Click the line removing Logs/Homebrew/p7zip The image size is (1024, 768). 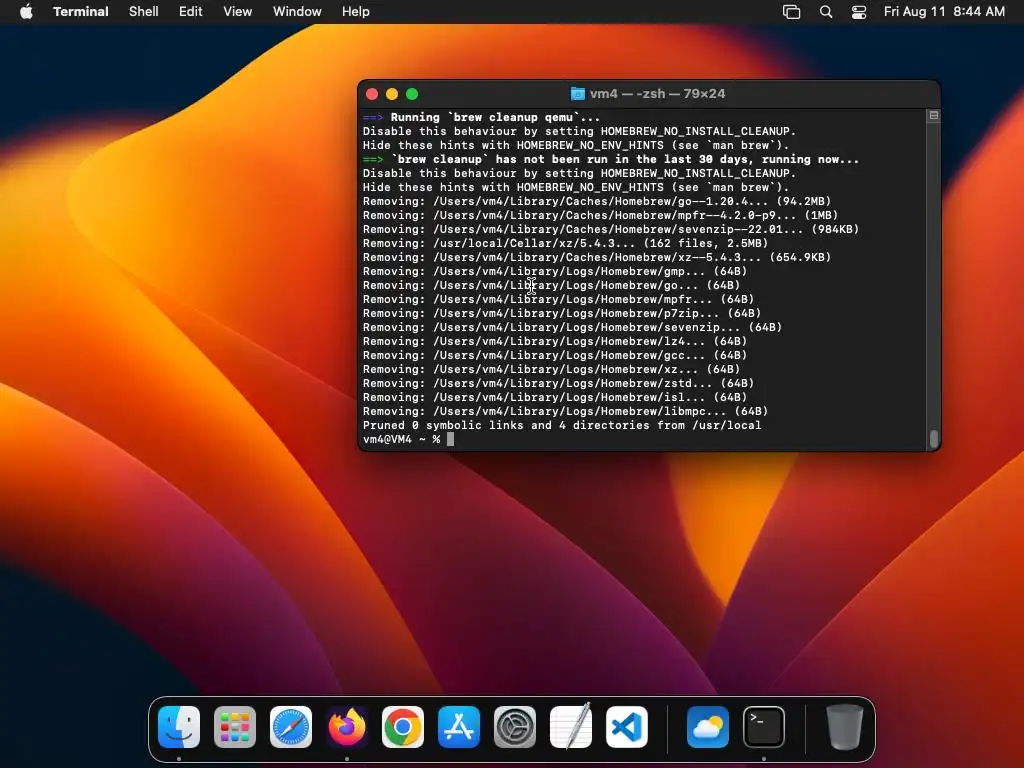pyautogui.click(x=562, y=313)
